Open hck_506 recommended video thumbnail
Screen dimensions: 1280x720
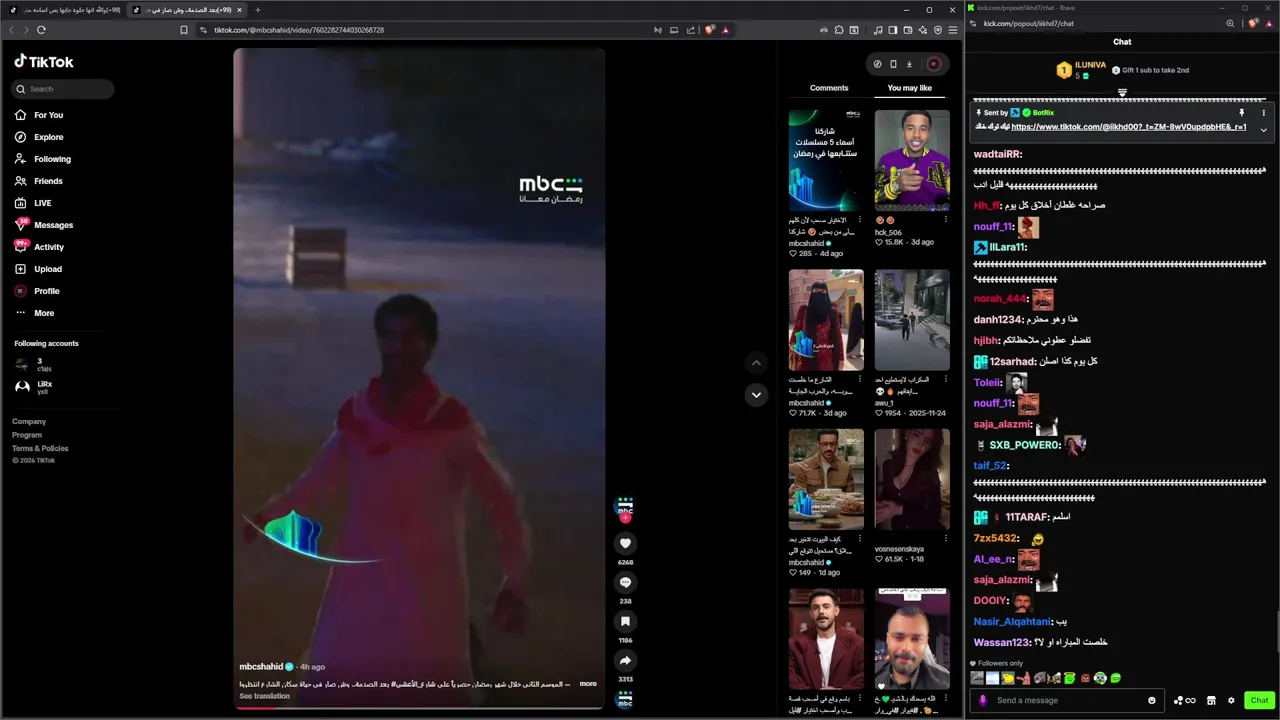912,160
